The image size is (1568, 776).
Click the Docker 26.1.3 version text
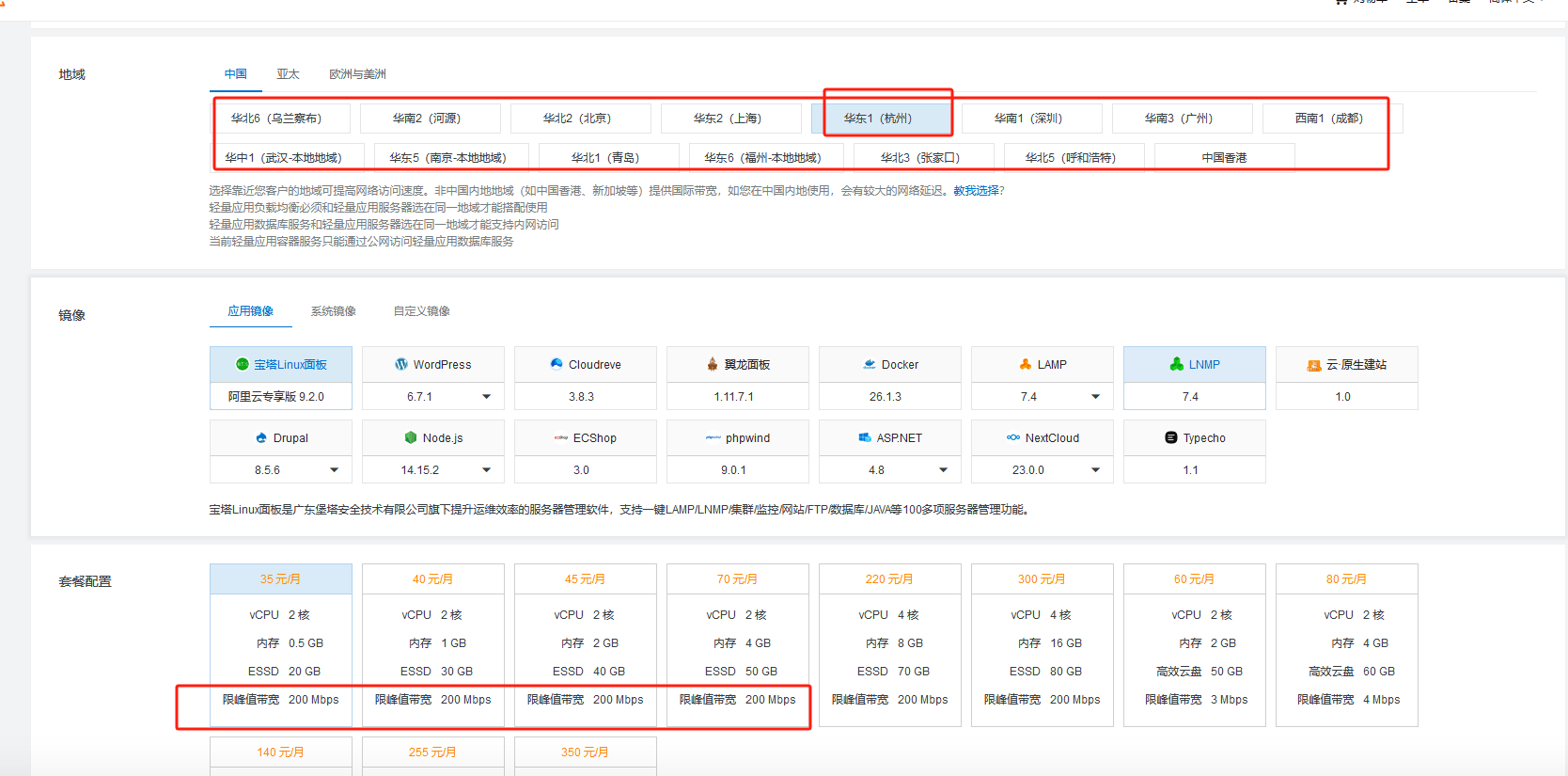click(x=886, y=397)
